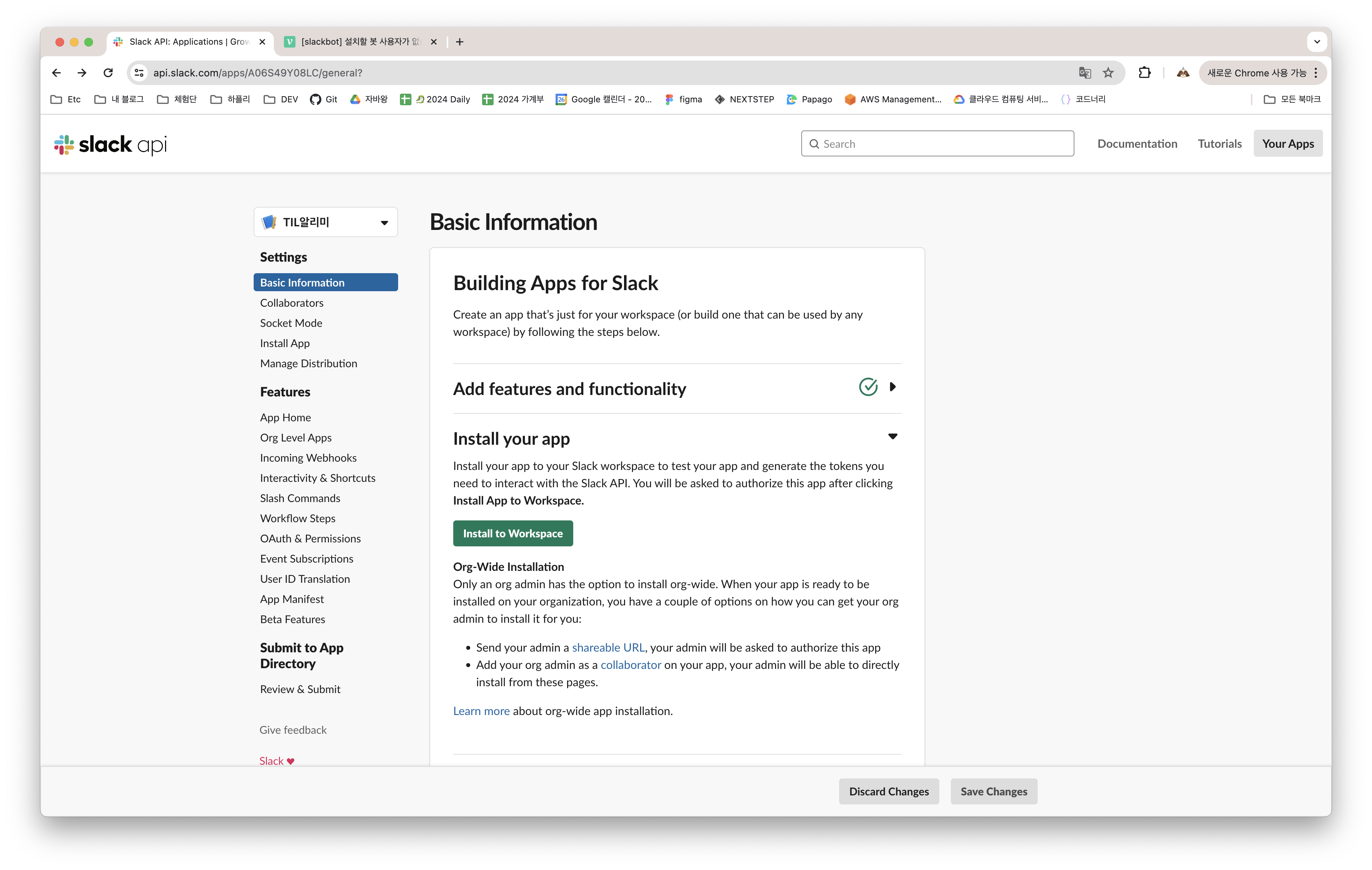Select Basic Information in sidebar
This screenshot has height=870, width=1372.
325,282
